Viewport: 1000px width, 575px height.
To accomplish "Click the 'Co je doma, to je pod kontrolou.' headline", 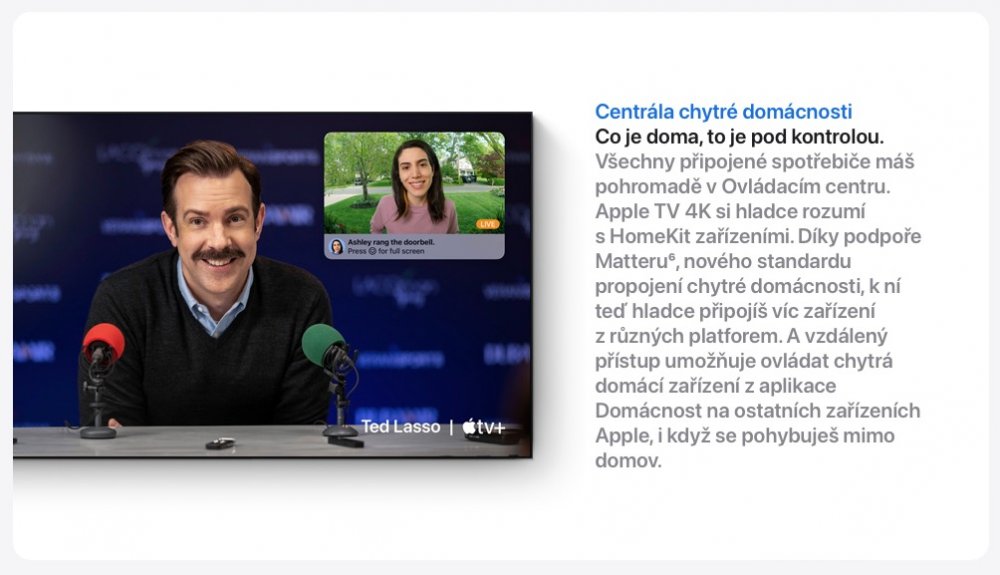I will tap(739, 136).
